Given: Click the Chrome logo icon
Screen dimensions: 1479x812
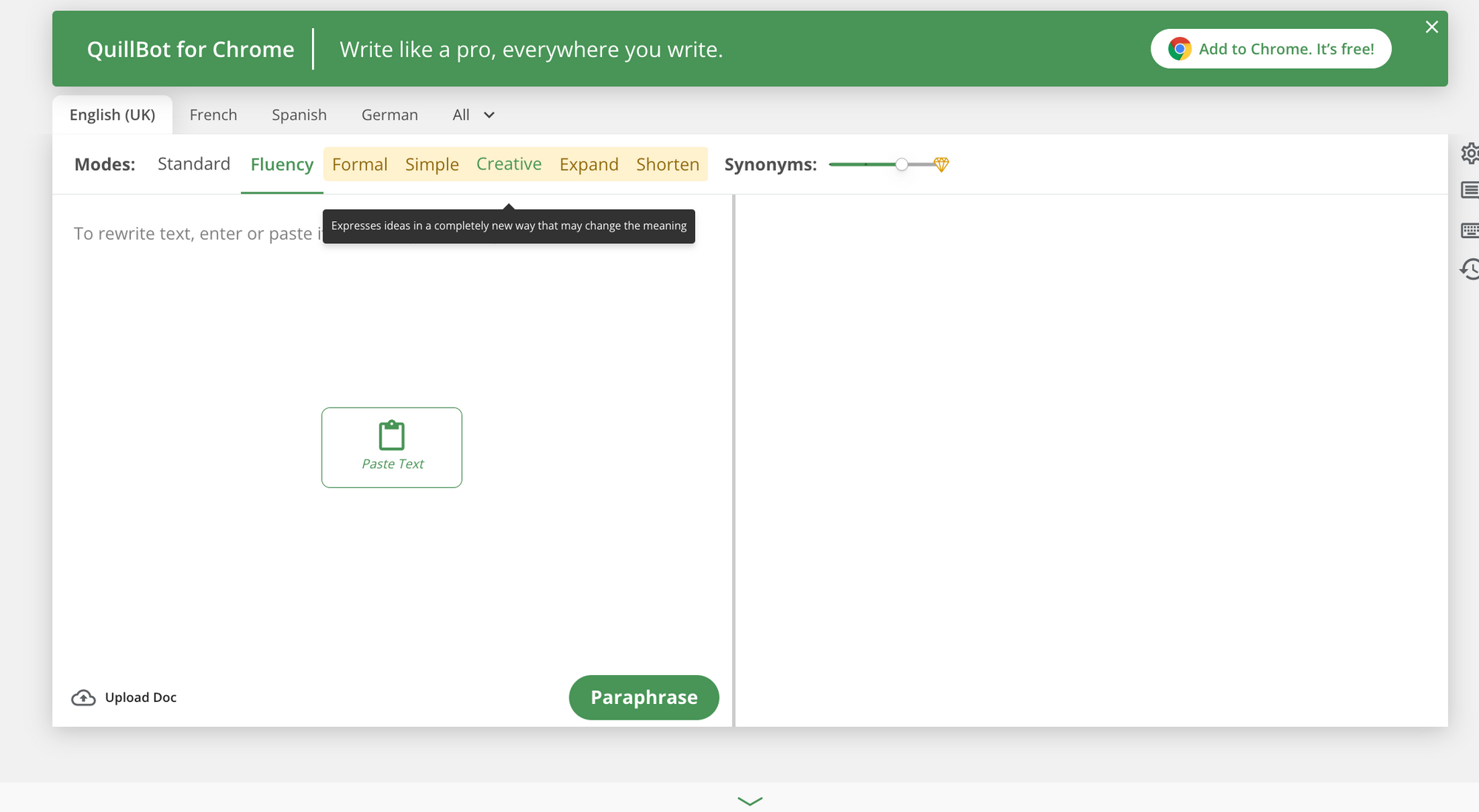Looking at the screenshot, I should point(1180,49).
